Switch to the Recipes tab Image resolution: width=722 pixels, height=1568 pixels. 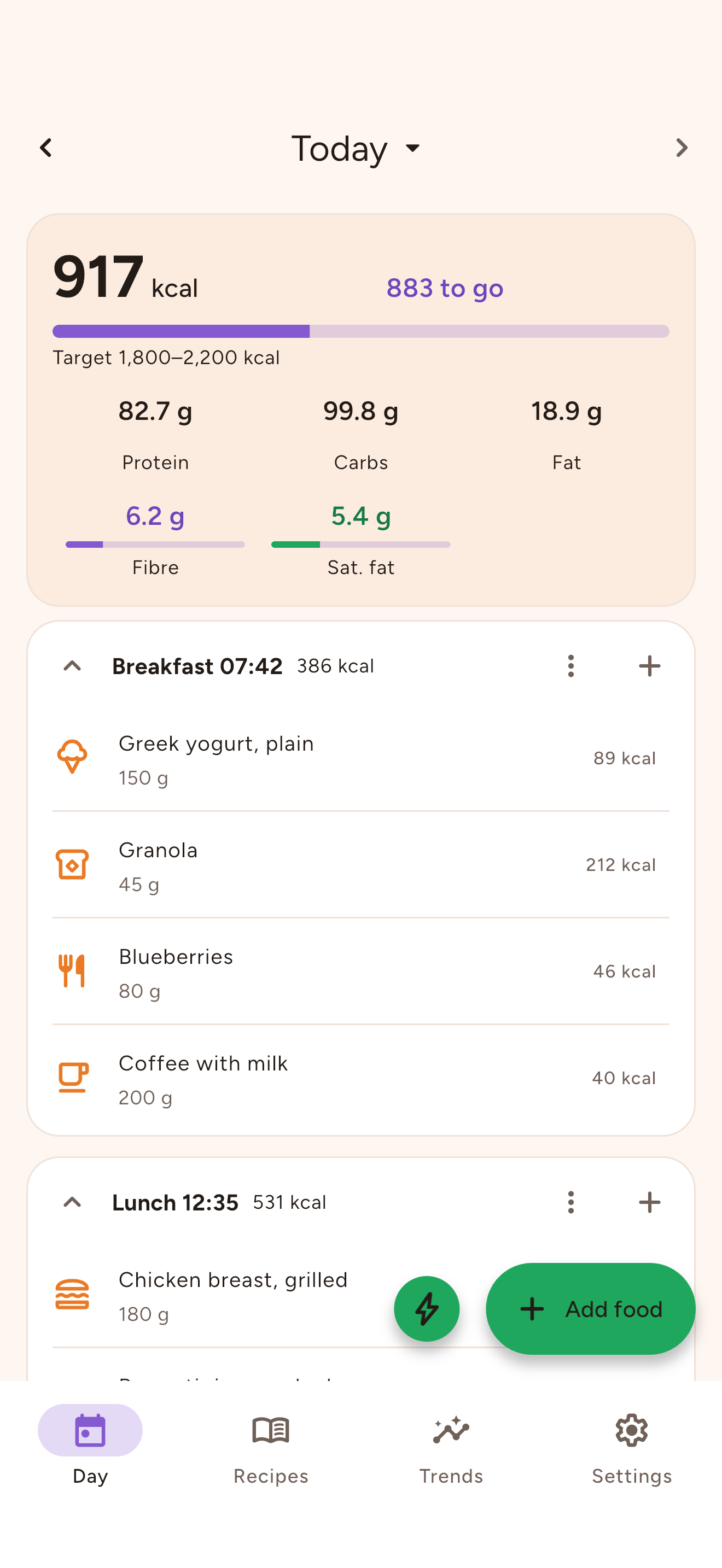[x=271, y=1449]
